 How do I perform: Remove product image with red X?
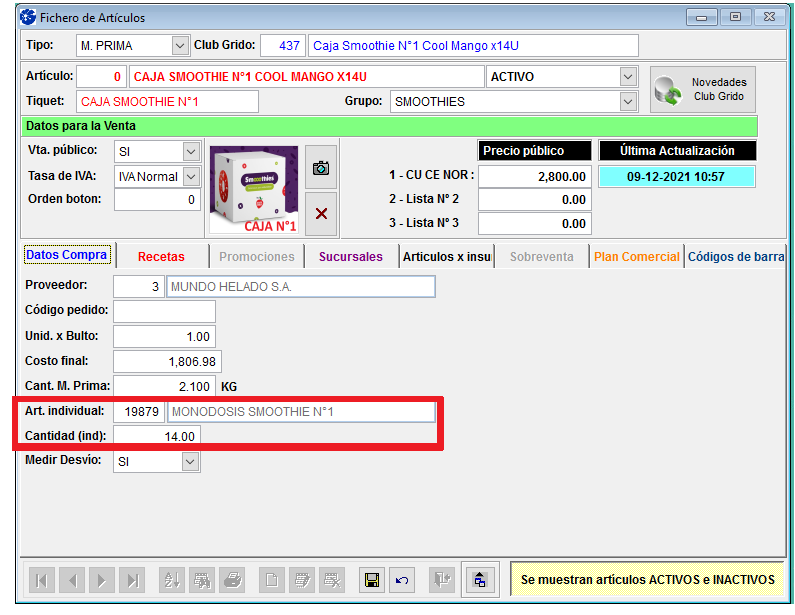click(x=321, y=213)
